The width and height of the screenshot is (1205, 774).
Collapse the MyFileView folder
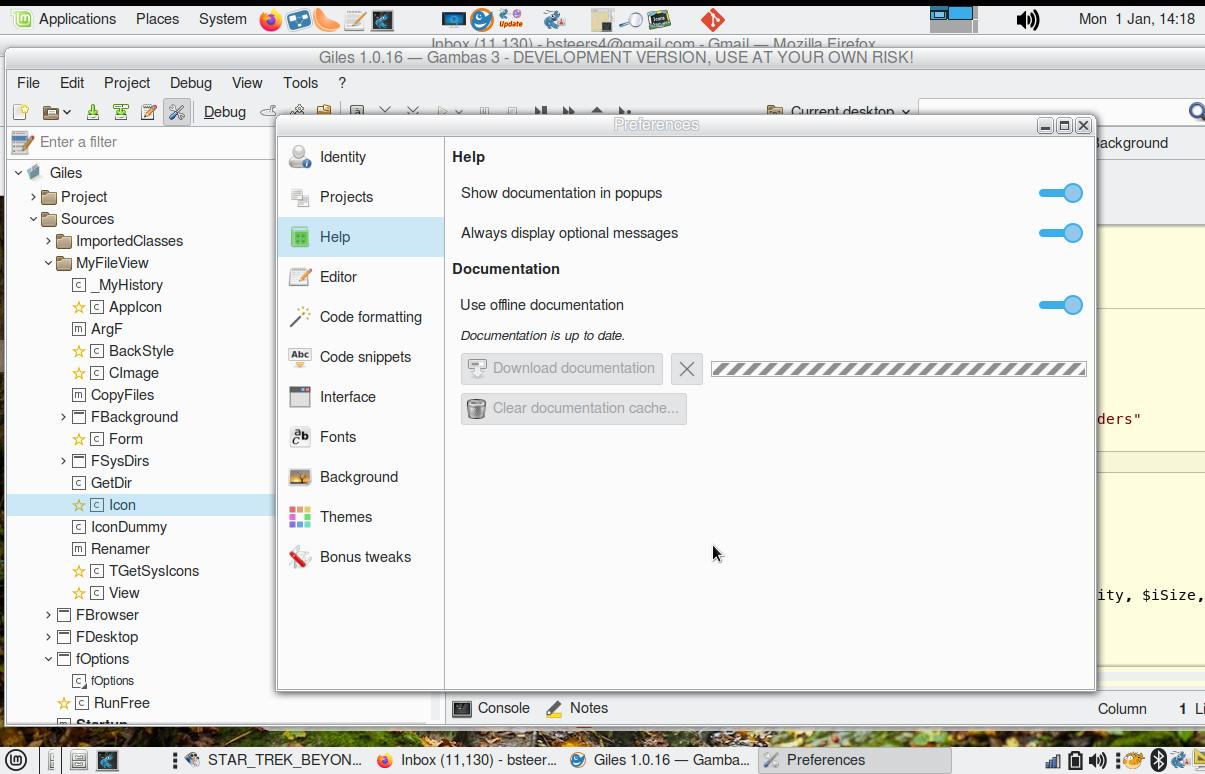point(48,263)
